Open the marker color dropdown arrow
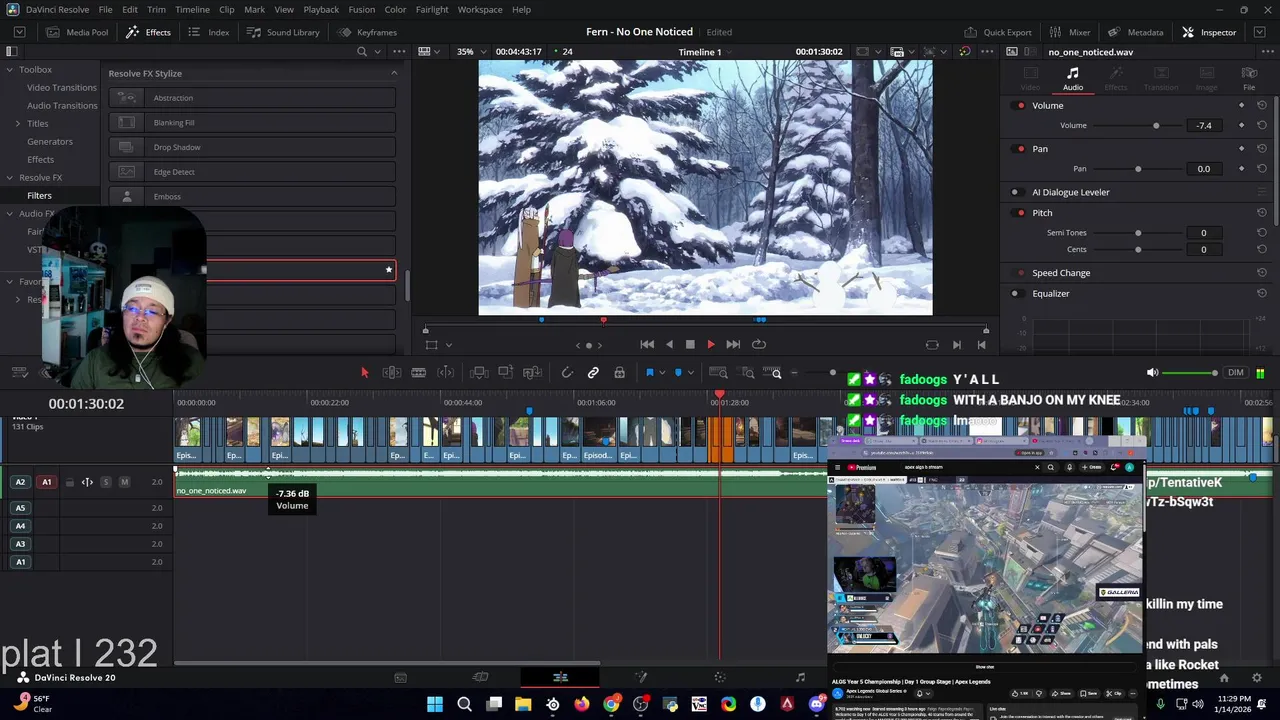 point(690,373)
